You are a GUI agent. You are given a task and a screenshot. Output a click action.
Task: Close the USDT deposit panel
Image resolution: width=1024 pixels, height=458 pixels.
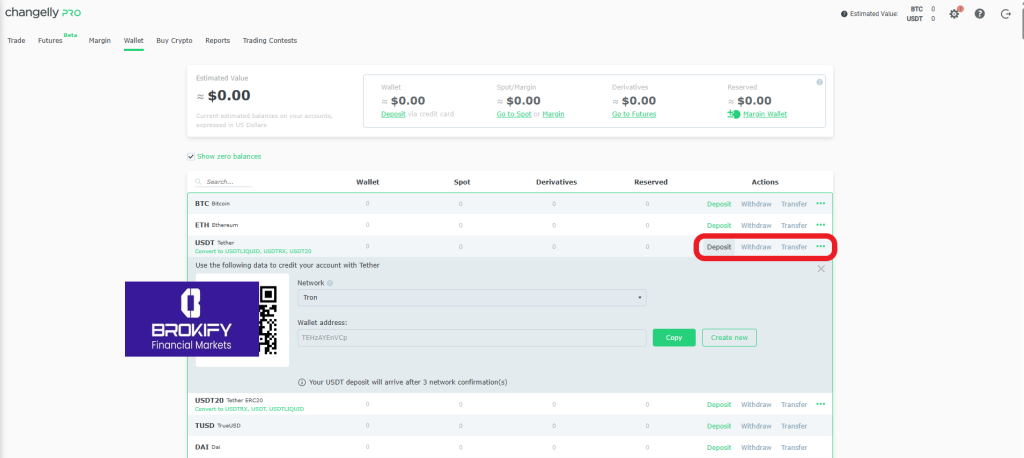tap(821, 268)
